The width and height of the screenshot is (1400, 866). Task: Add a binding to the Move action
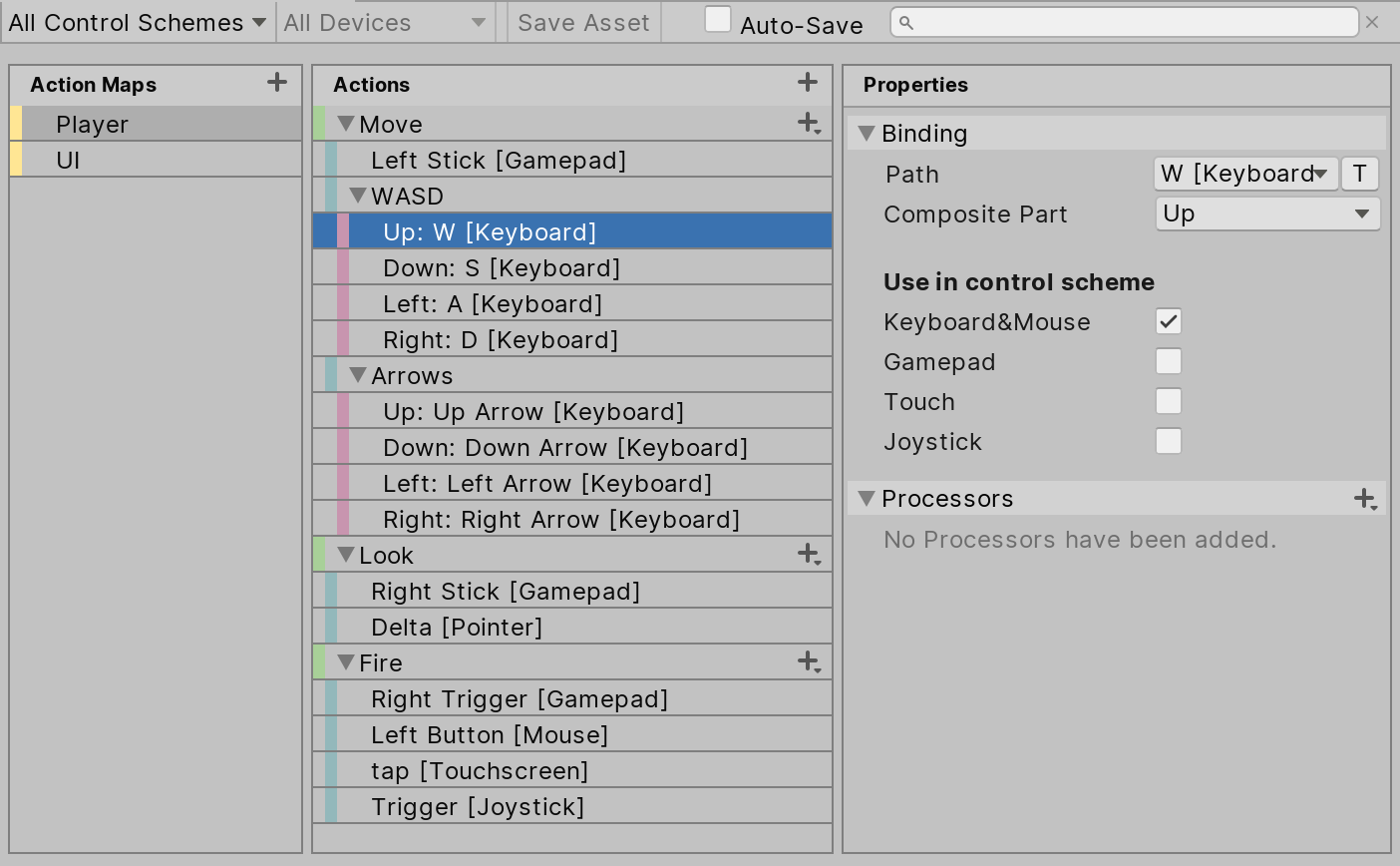(808, 122)
